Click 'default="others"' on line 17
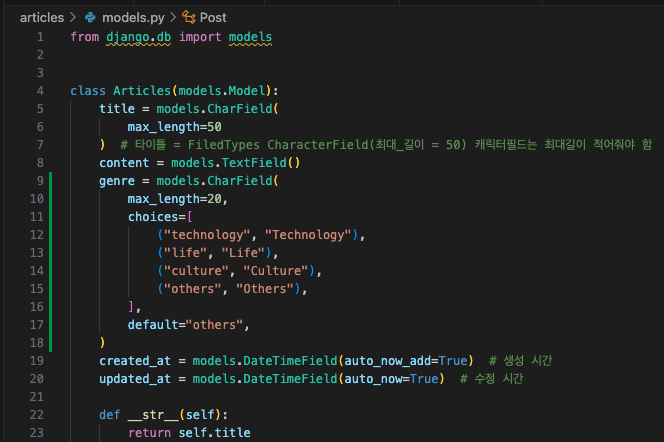 pos(185,325)
